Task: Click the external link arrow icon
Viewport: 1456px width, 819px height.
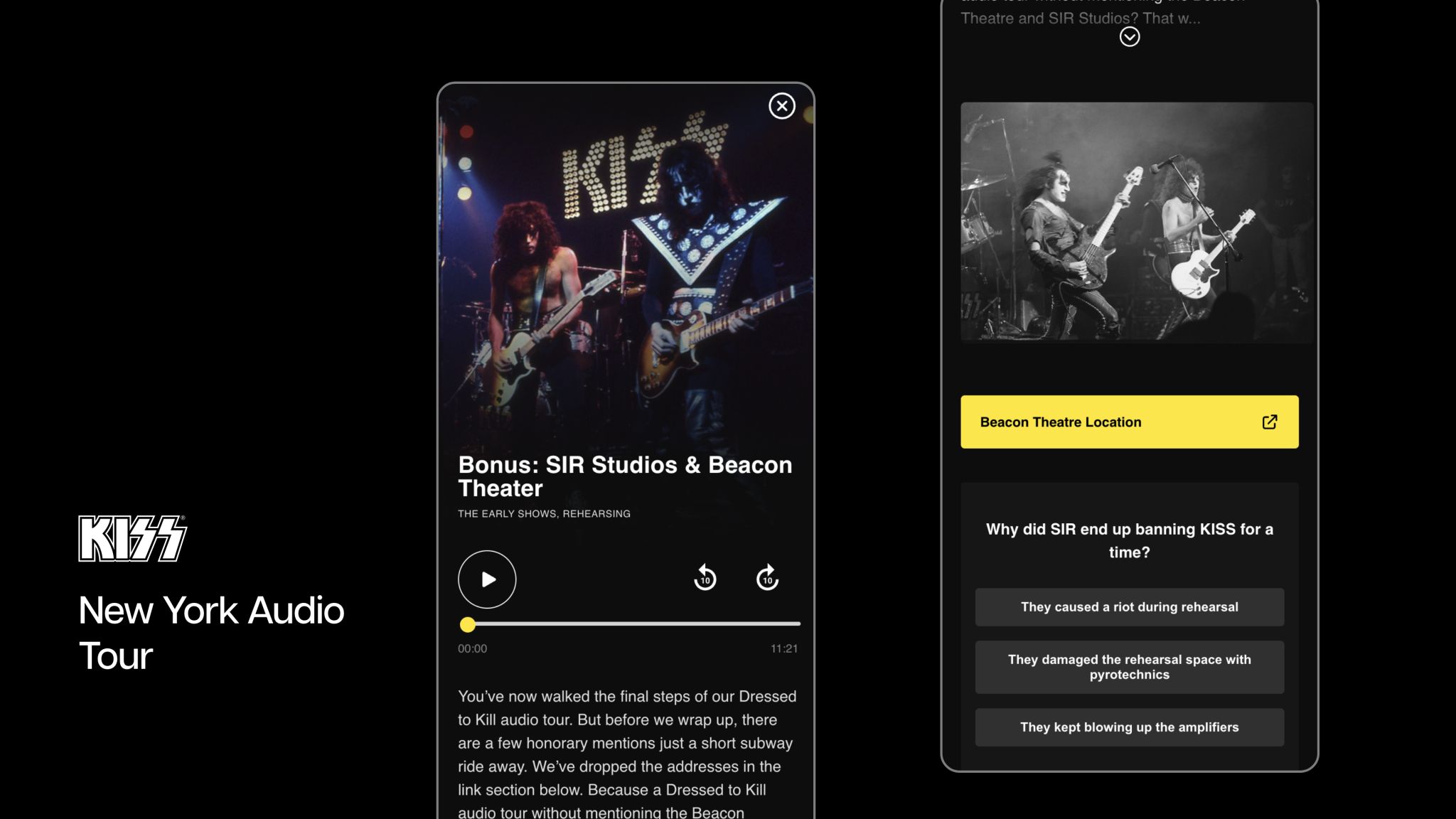Action: (1269, 422)
